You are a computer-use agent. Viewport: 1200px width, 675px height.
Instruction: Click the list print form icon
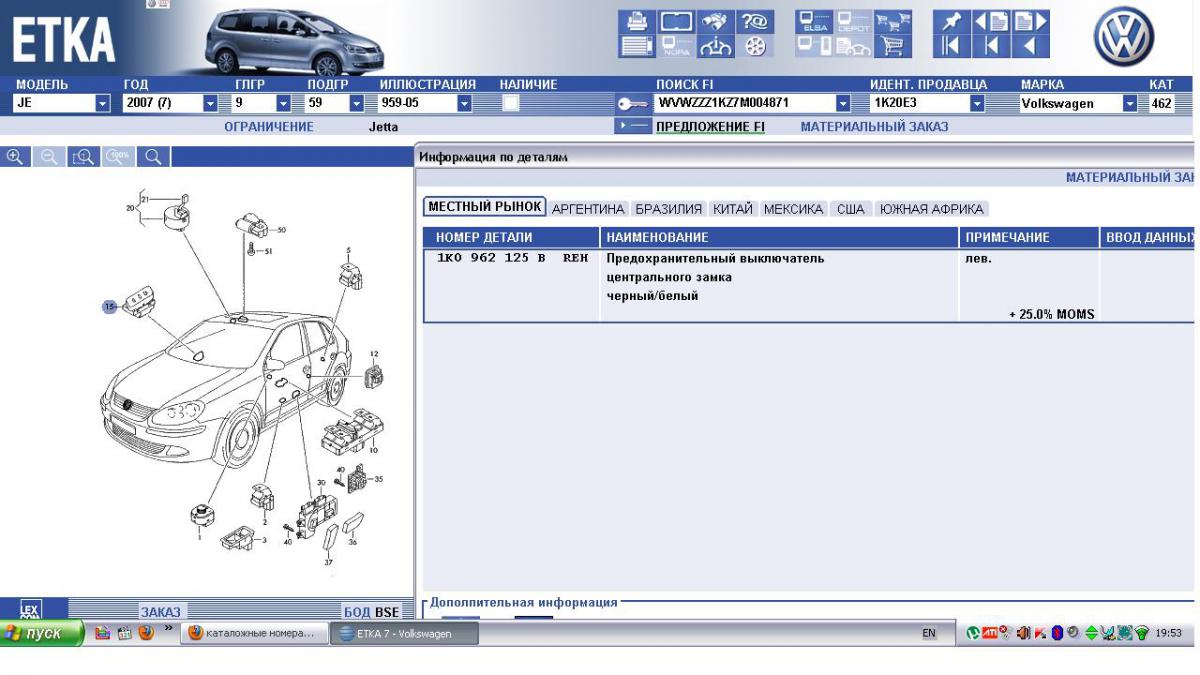click(636, 47)
